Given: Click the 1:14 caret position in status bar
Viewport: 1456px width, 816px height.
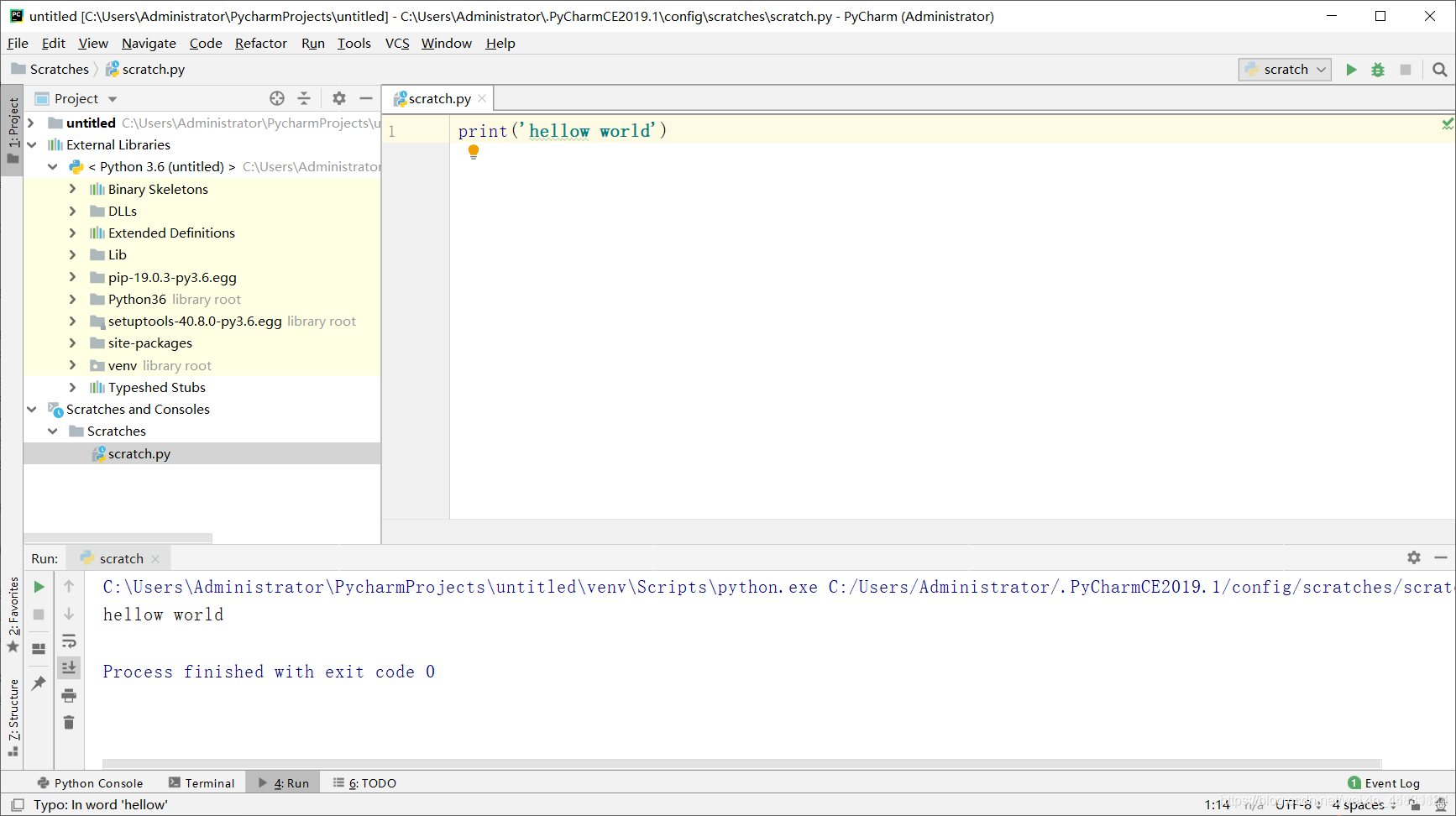Looking at the screenshot, I should (x=1218, y=804).
